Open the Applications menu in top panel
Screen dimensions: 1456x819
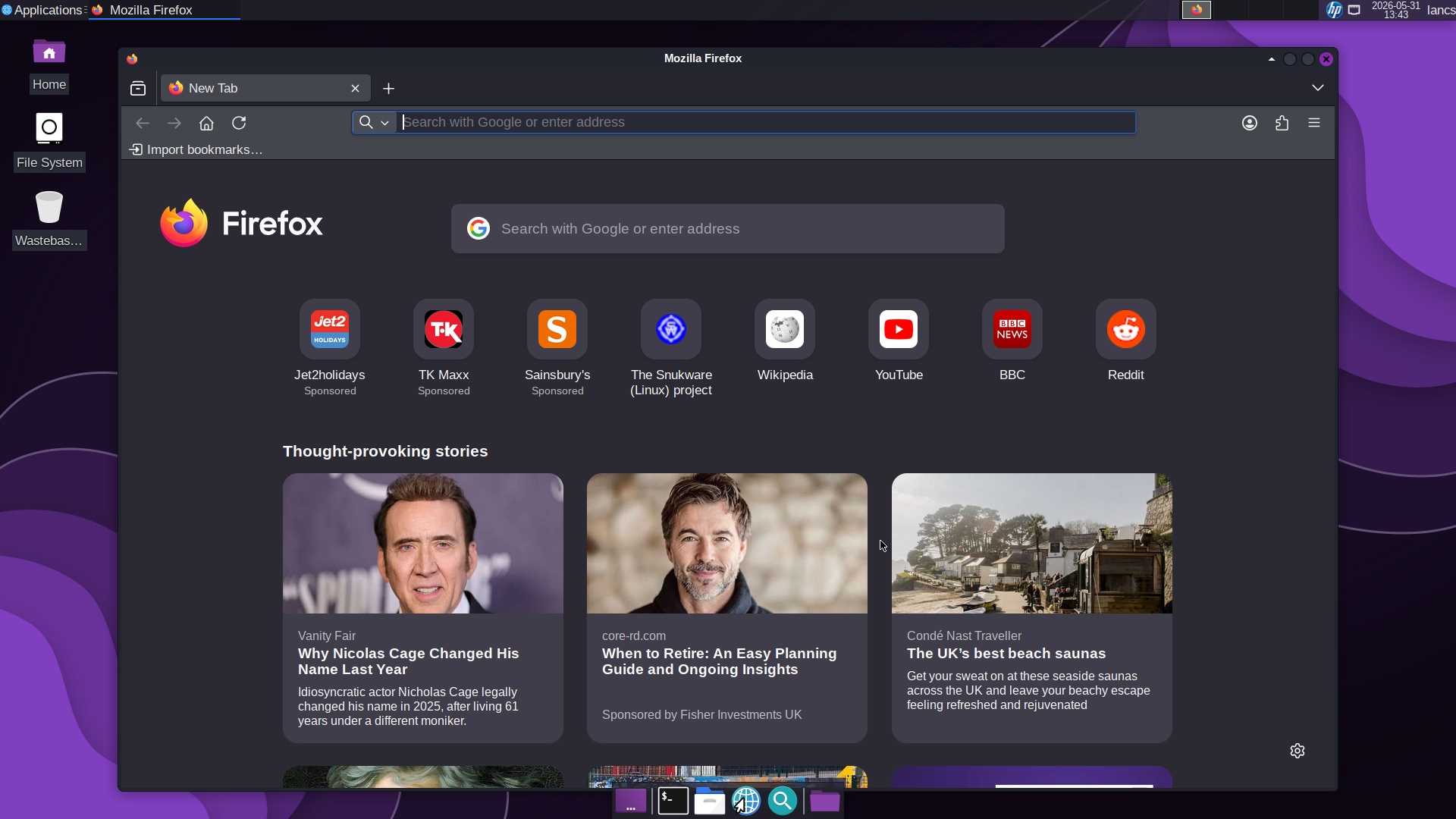pos(42,10)
